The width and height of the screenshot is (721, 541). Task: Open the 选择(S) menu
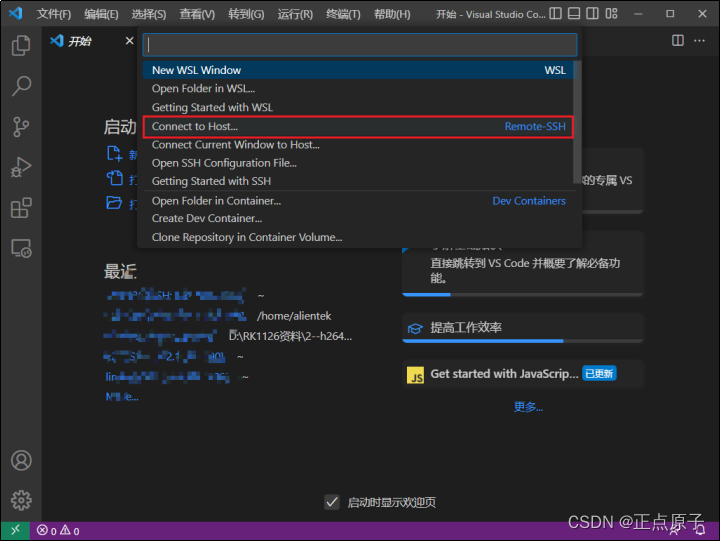click(149, 14)
